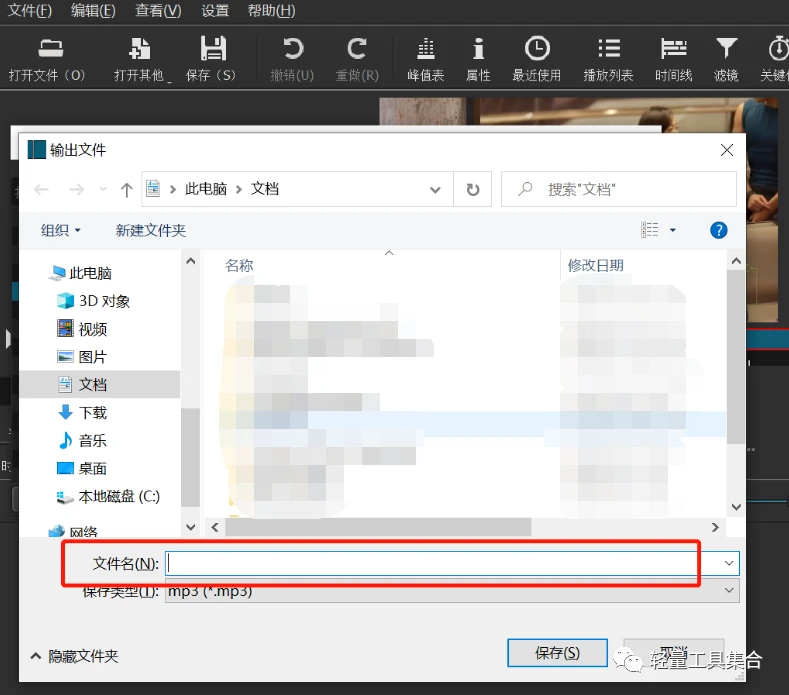Go forward in the save dialog
Viewport: 789px width, 695px height.
[x=76, y=189]
